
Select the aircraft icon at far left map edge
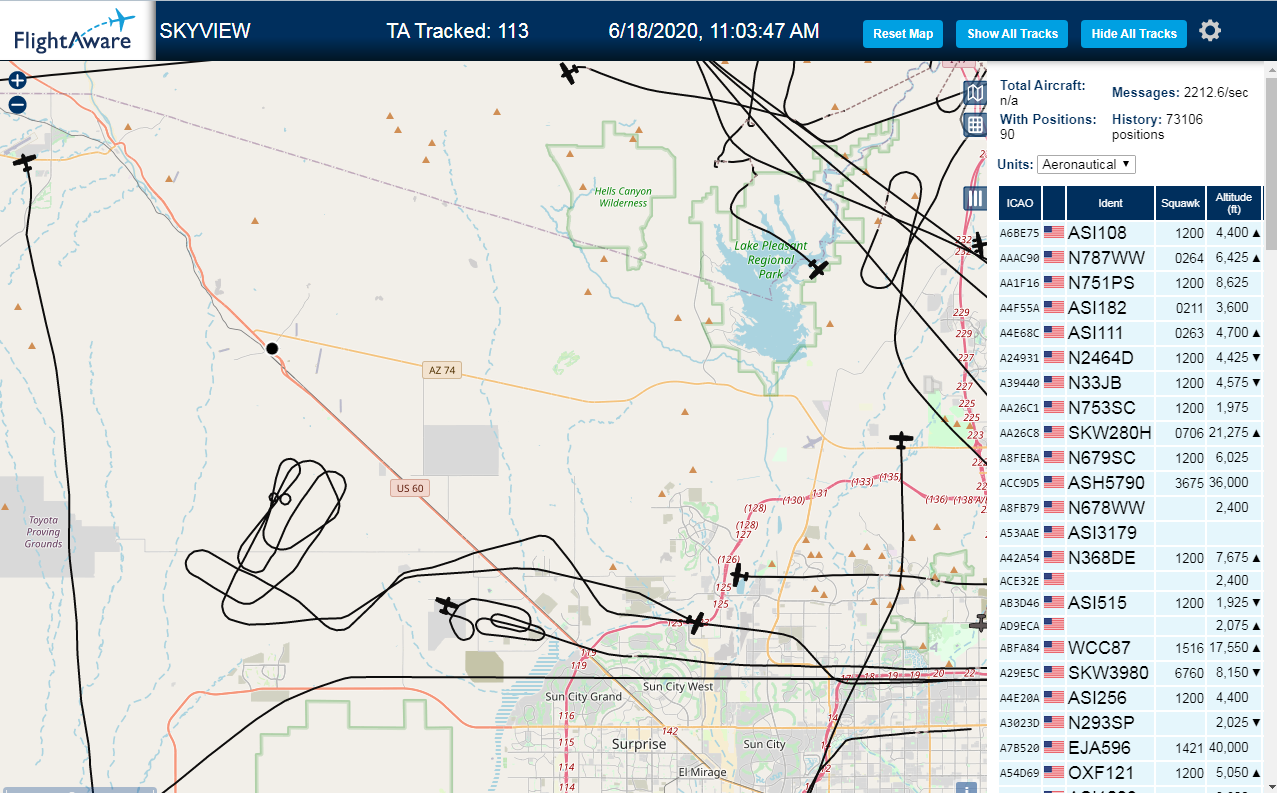(25, 161)
